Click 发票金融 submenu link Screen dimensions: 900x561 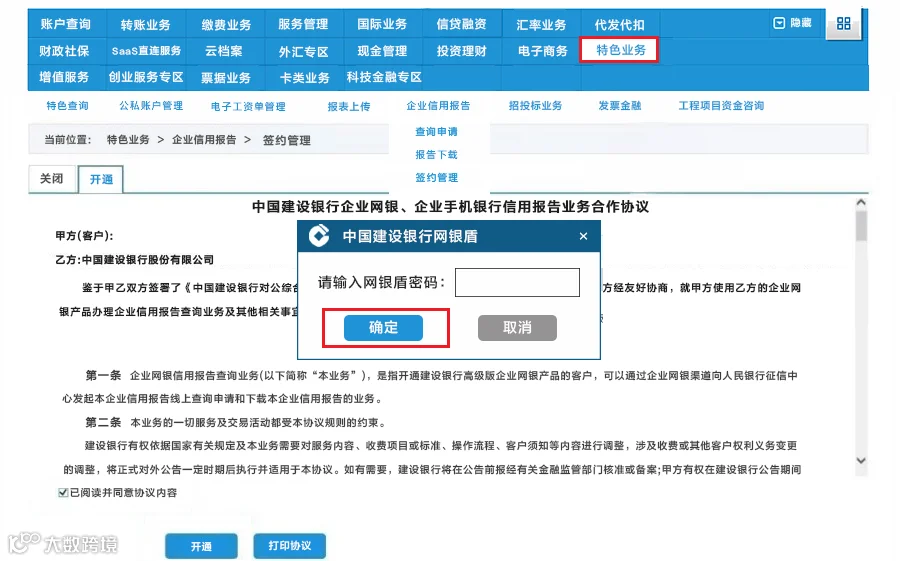click(619, 106)
